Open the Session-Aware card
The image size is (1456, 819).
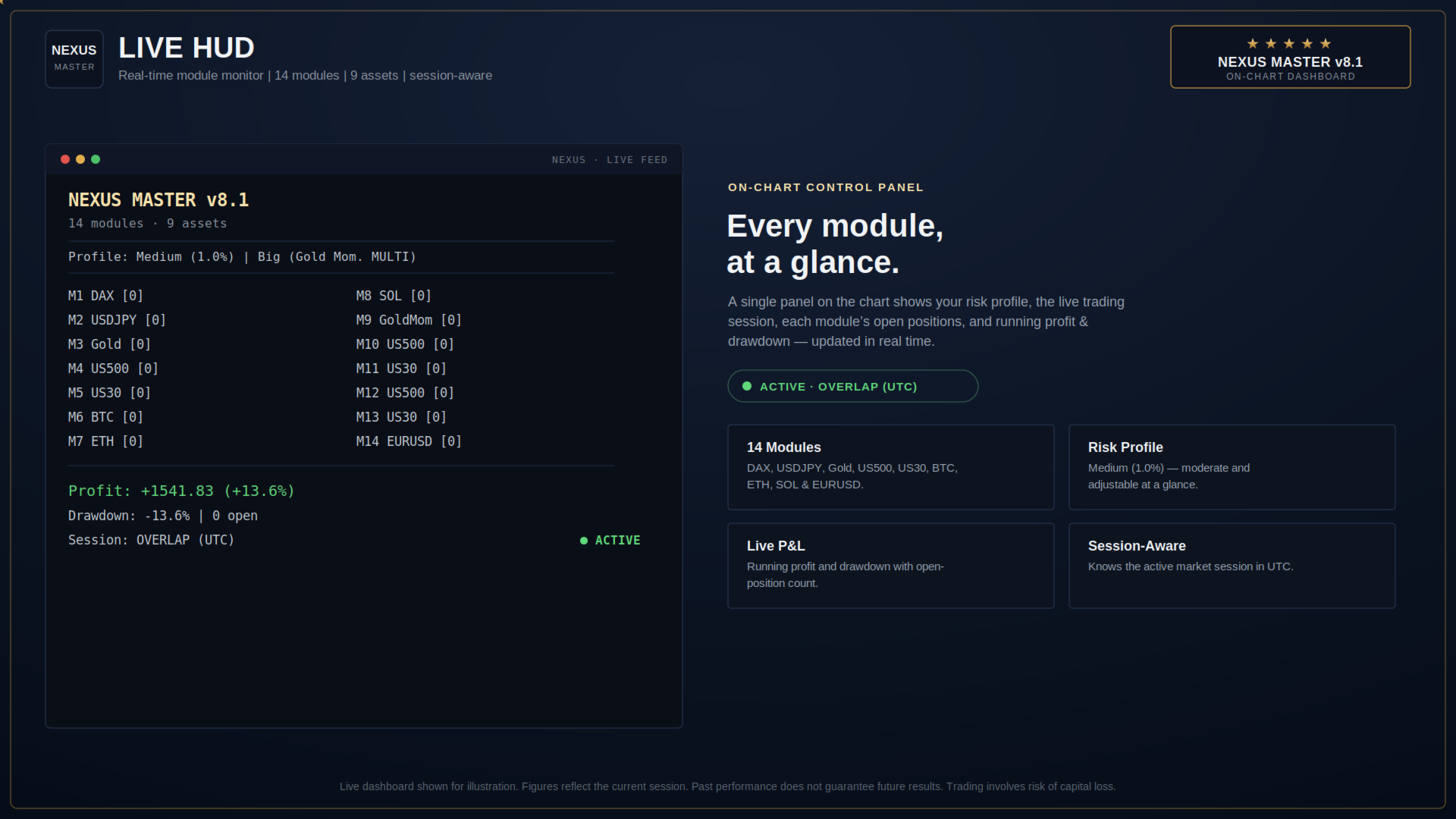[1232, 566]
